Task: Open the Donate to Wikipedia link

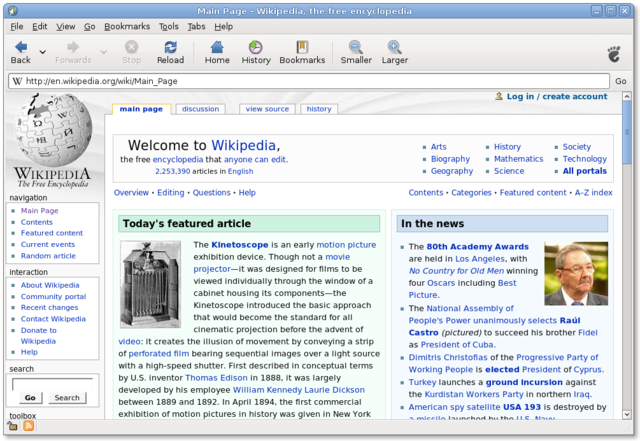Action: tap(39, 336)
